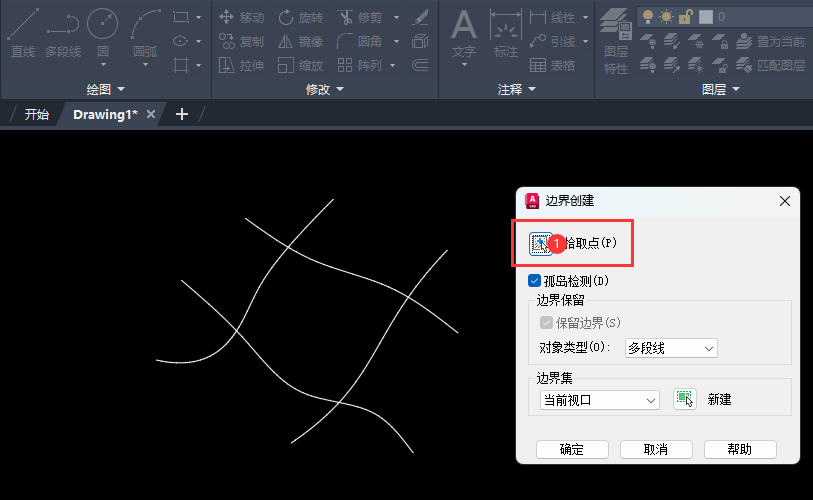Select the 旋转 (Rotate) tool
Image resolution: width=813 pixels, height=500 pixels.
pos(300,17)
